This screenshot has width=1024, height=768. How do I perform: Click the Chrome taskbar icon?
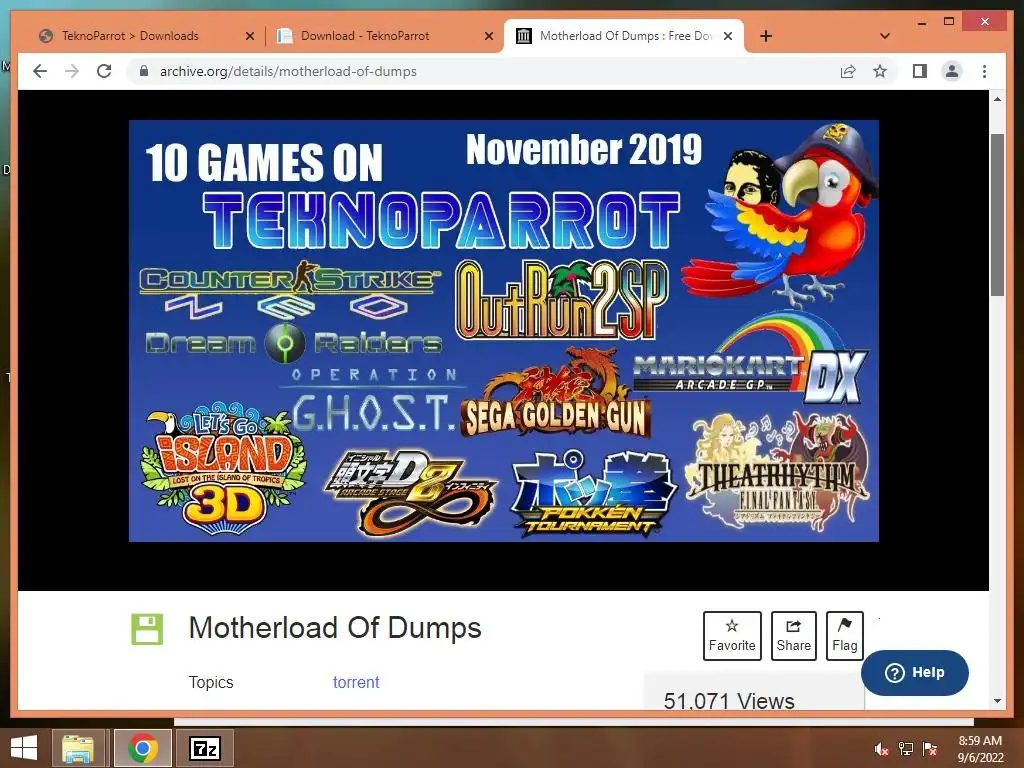point(143,748)
